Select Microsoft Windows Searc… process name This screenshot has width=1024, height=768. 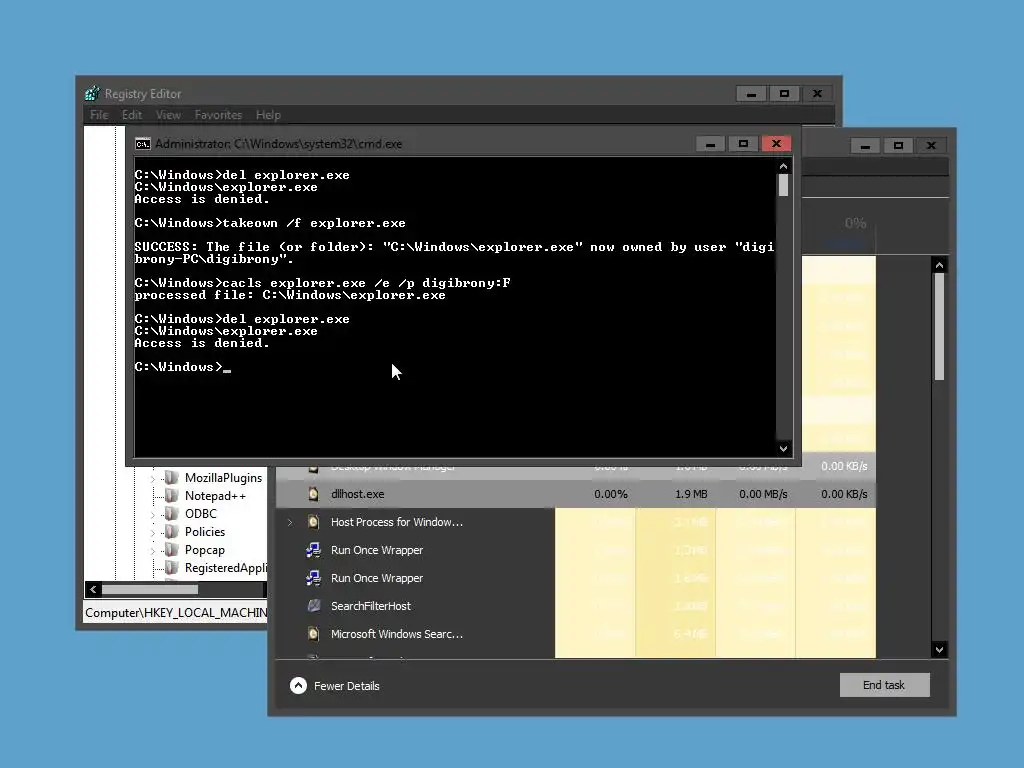click(x=397, y=634)
